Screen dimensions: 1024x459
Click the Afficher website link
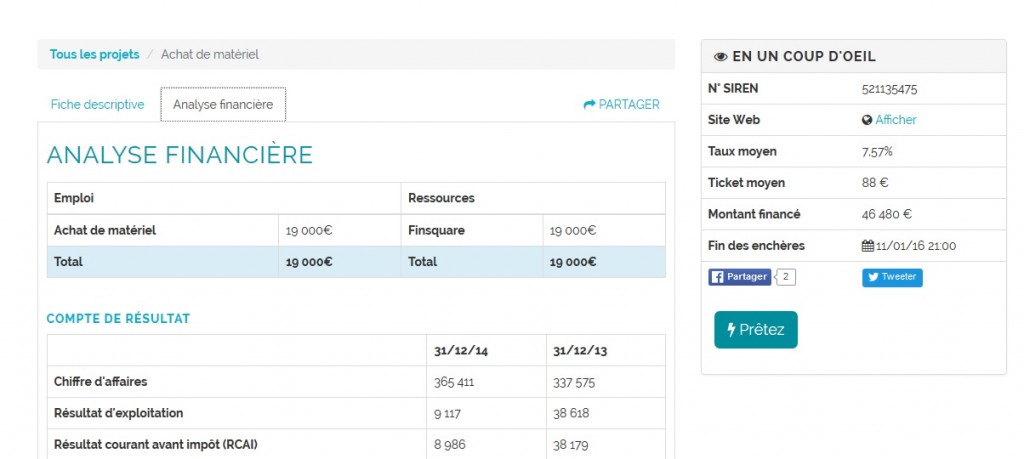pos(896,120)
